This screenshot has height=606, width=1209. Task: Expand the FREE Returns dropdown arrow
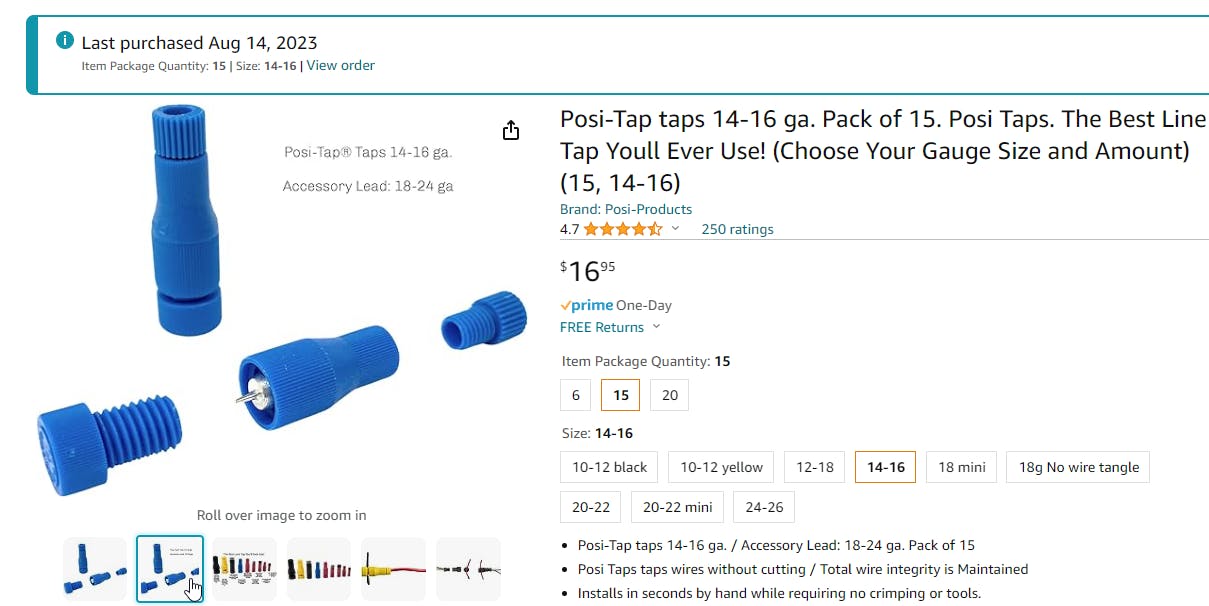[x=657, y=327]
